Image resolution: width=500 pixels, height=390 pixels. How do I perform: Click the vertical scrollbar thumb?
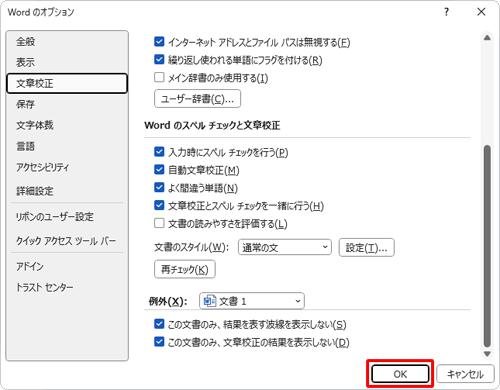click(487, 246)
